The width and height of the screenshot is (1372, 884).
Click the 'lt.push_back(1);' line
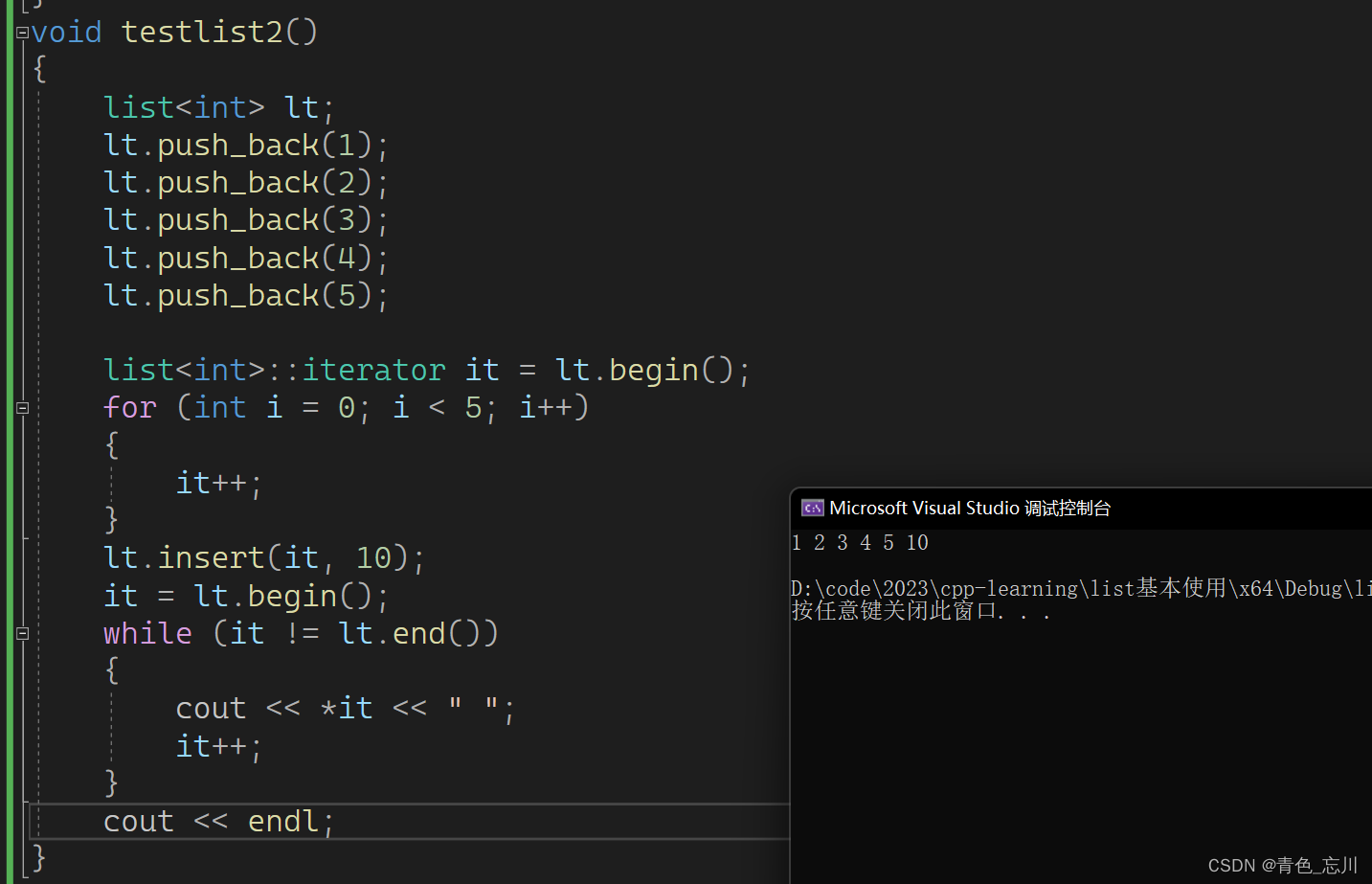point(246,146)
